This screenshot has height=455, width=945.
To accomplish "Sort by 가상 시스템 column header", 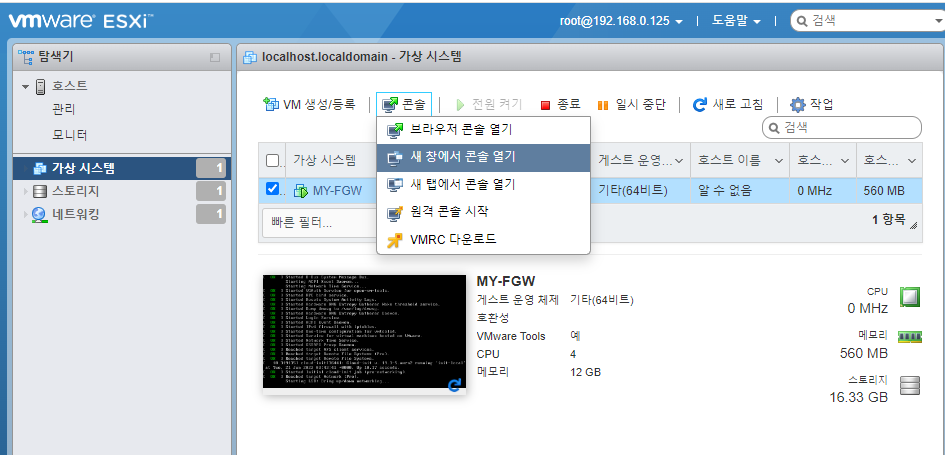I will tap(324, 160).
